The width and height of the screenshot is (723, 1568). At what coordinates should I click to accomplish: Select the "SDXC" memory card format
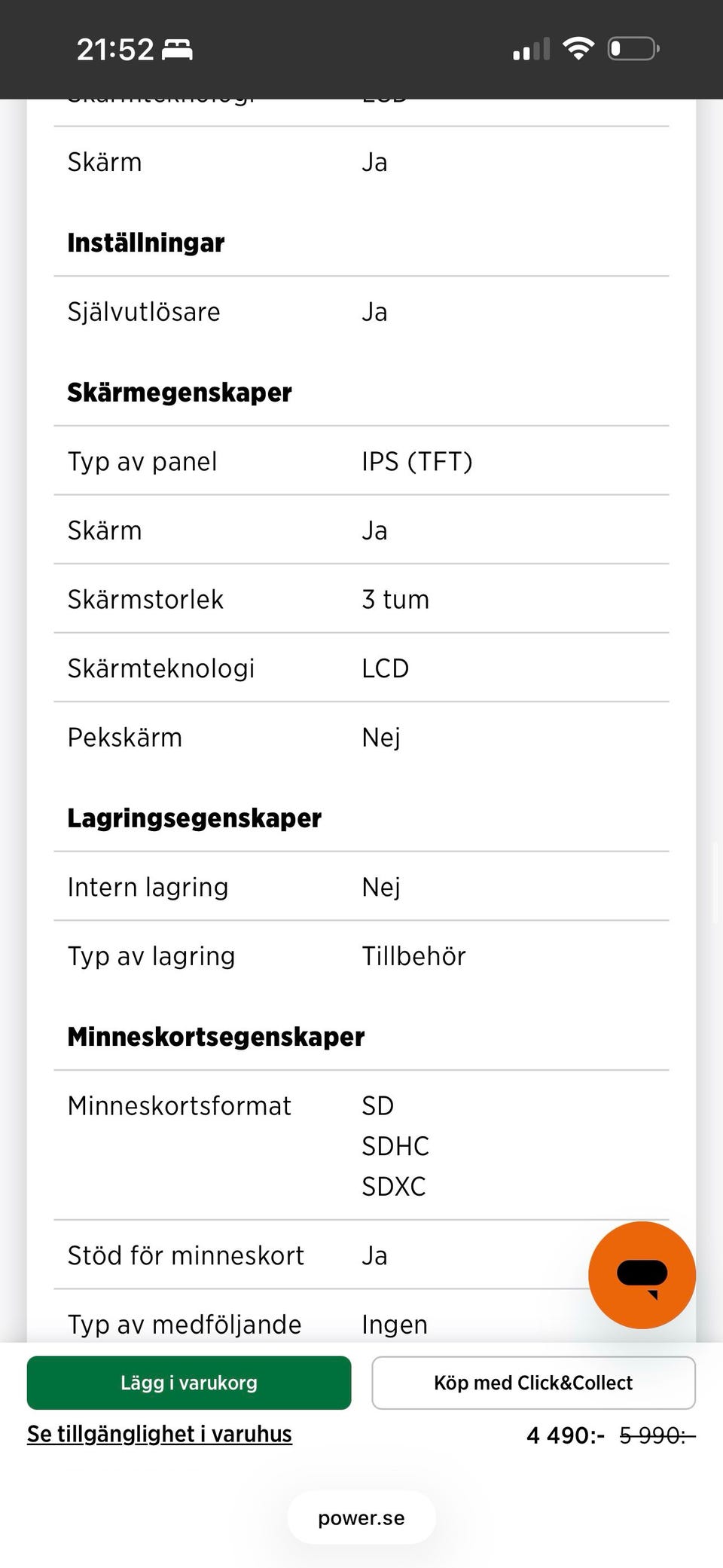point(394,1187)
